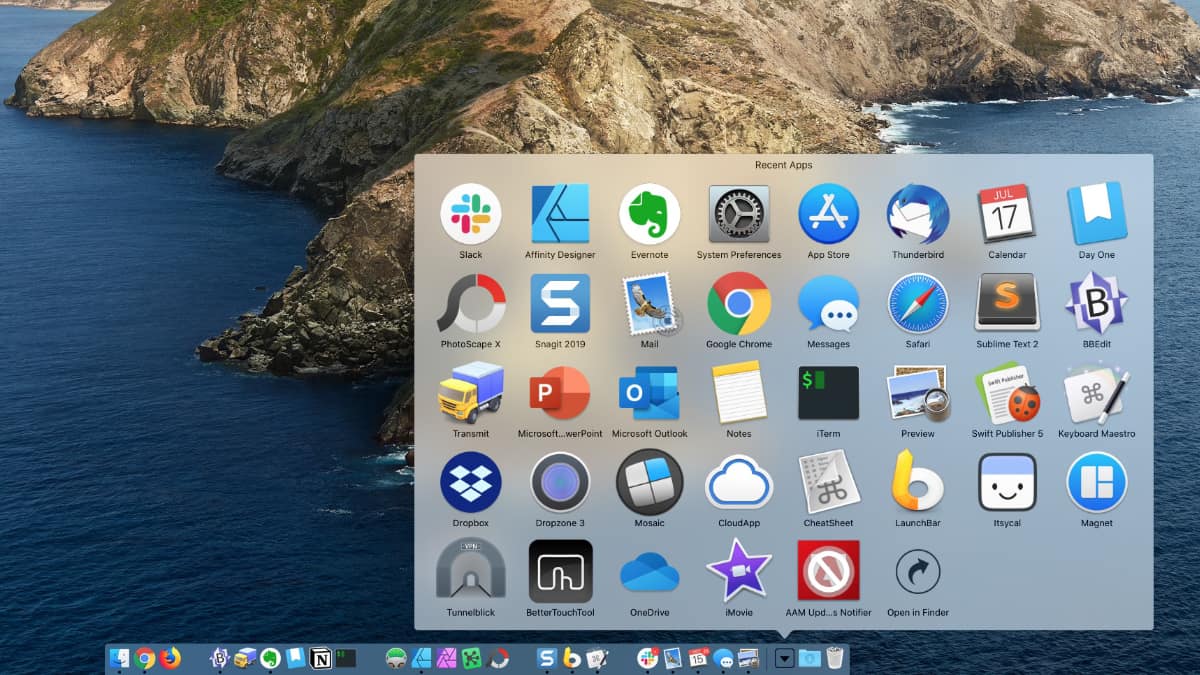Open Dropbox
The height and width of the screenshot is (675, 1200).
click(471, 482)
